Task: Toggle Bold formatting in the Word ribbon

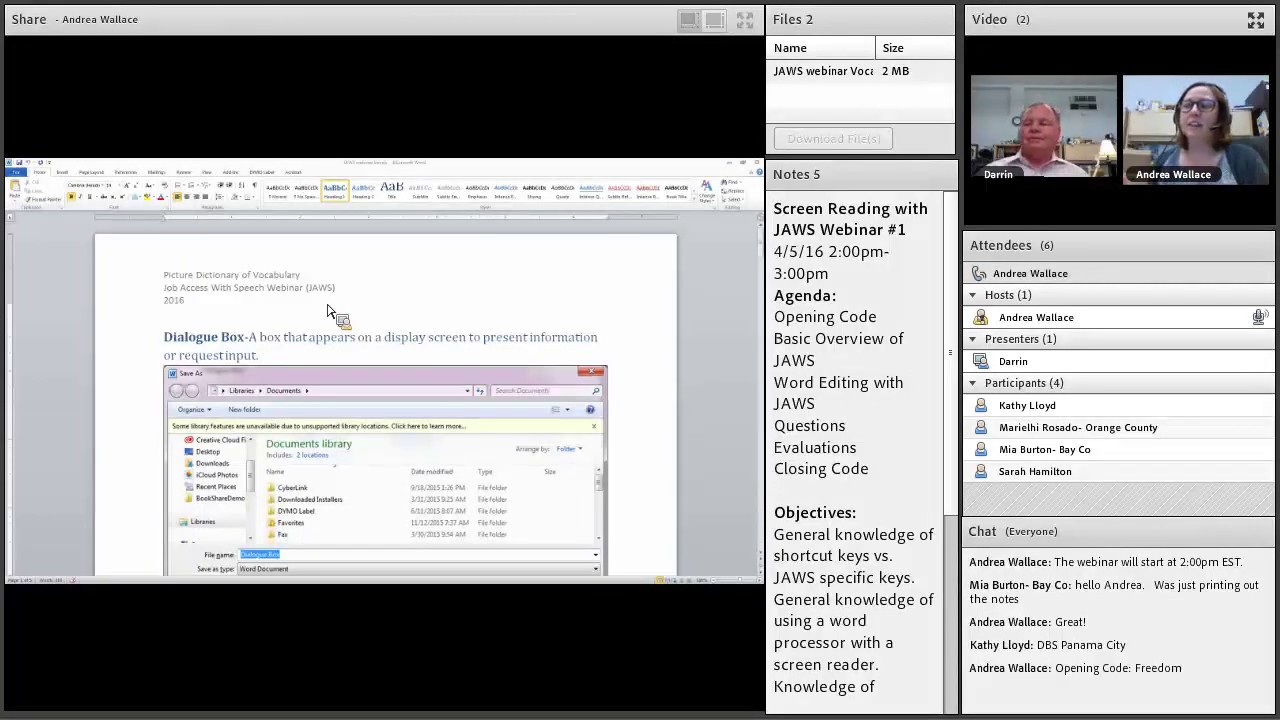Action: click(72, 197)
